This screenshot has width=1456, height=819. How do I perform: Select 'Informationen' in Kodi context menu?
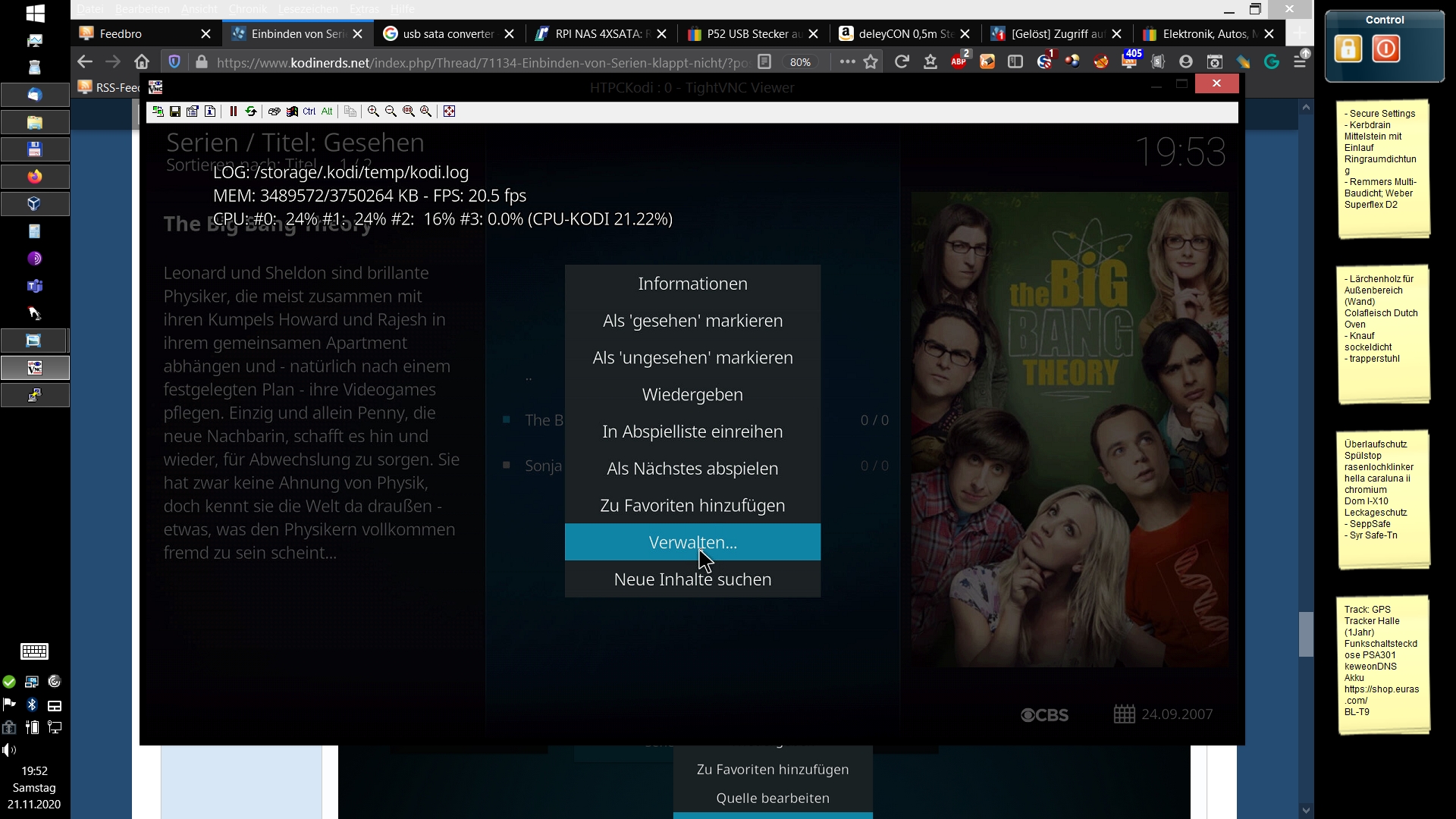[692, 284]
